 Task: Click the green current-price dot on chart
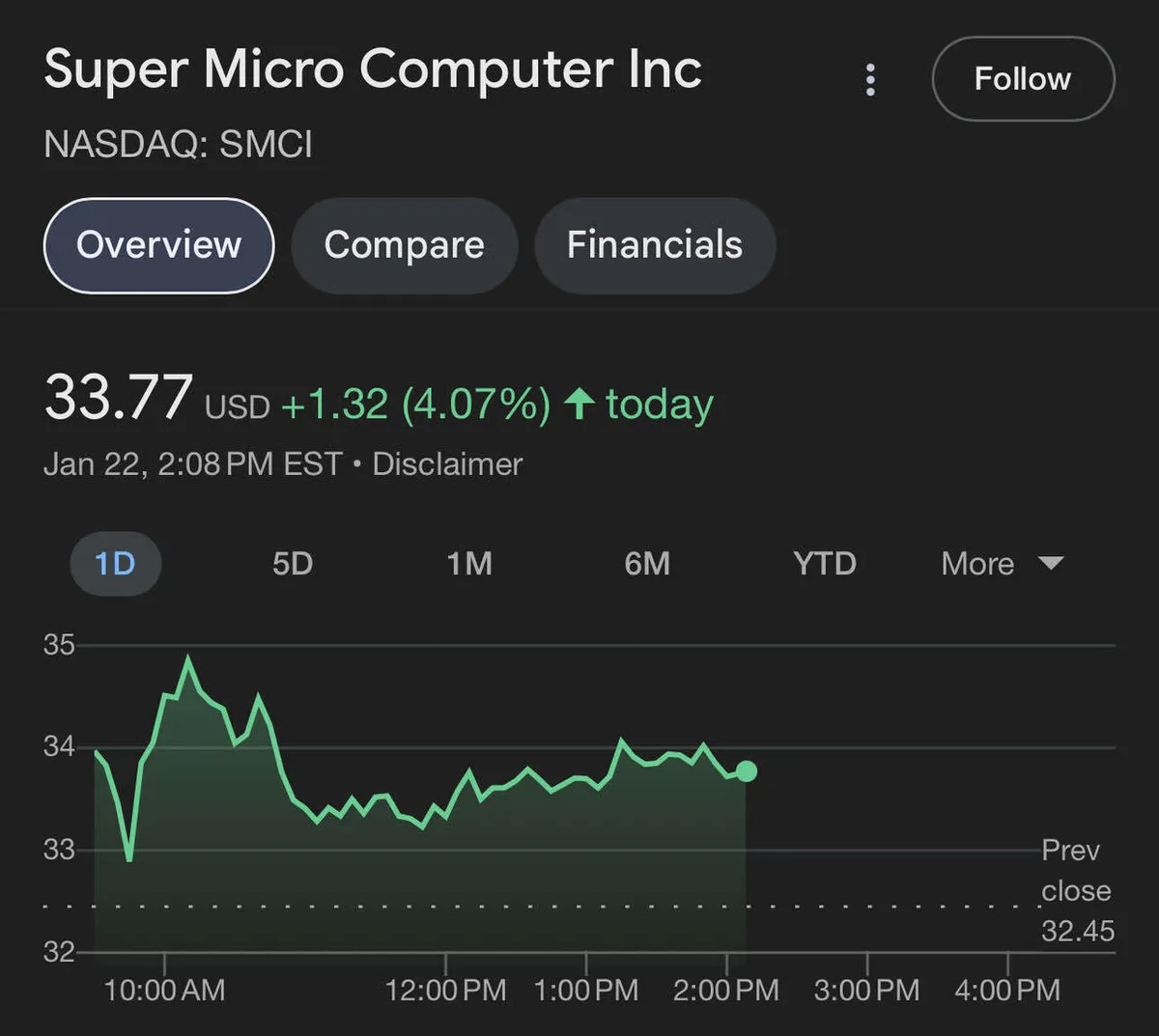tap(746, 771)
